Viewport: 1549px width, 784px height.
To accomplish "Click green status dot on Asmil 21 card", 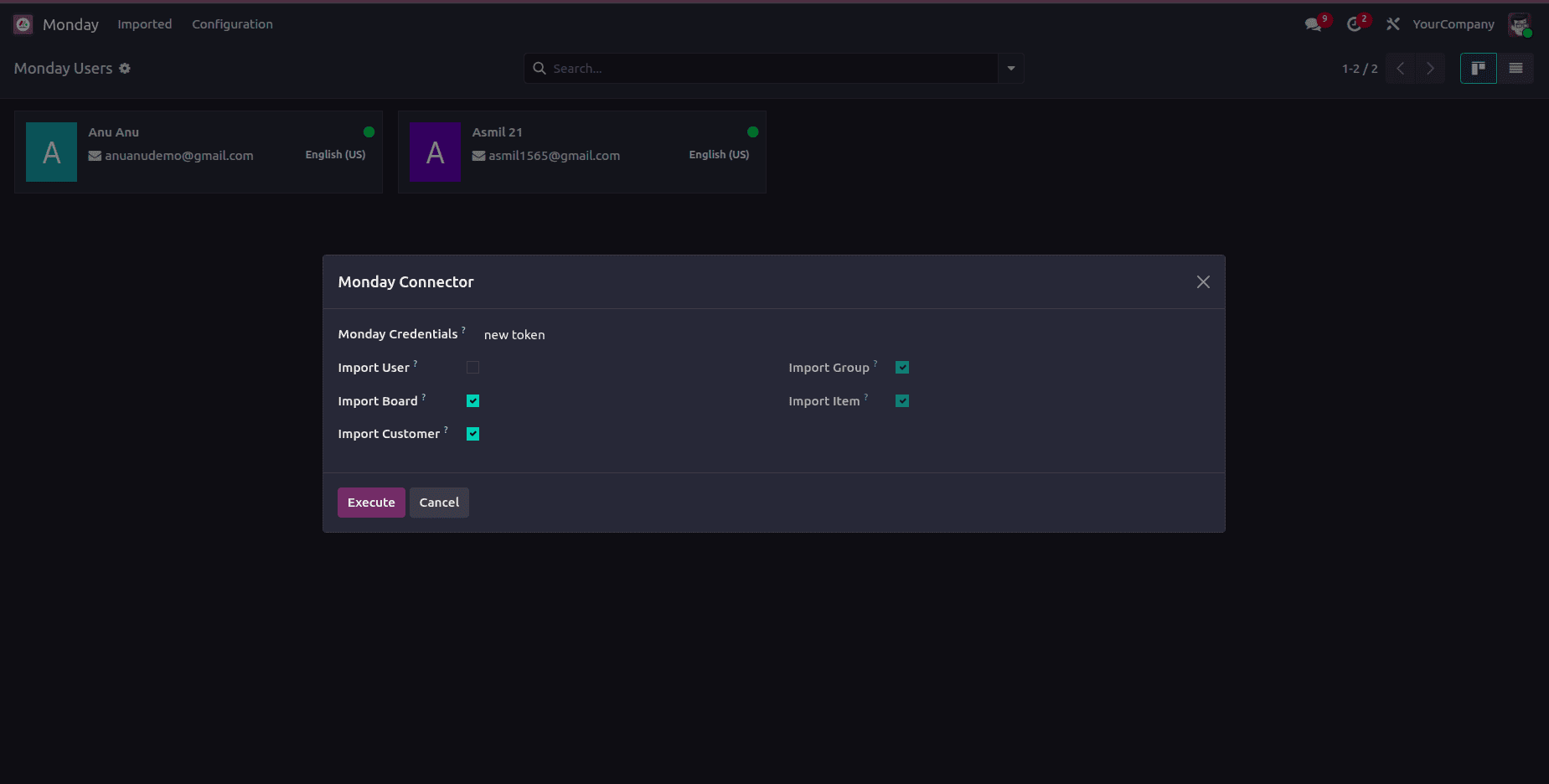I will pyautogui.click(x=752, y=132).
